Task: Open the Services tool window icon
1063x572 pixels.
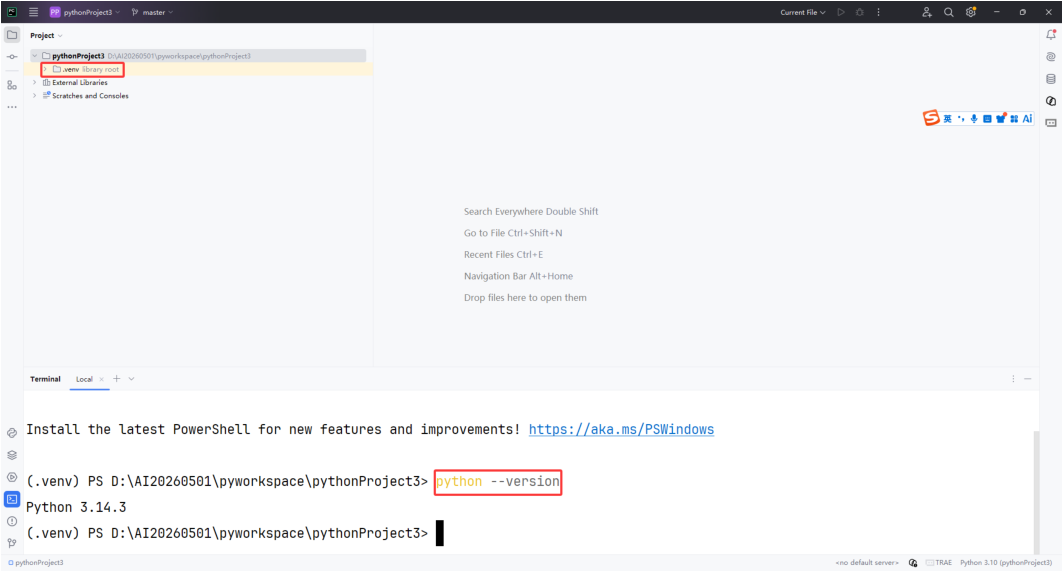Action: pyautogui.click(x=12, y=477)
